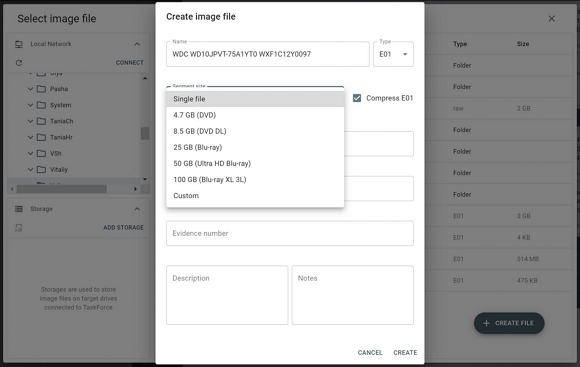Click the CANCEL button
The image size is (580, 367).
pos(370,353)
